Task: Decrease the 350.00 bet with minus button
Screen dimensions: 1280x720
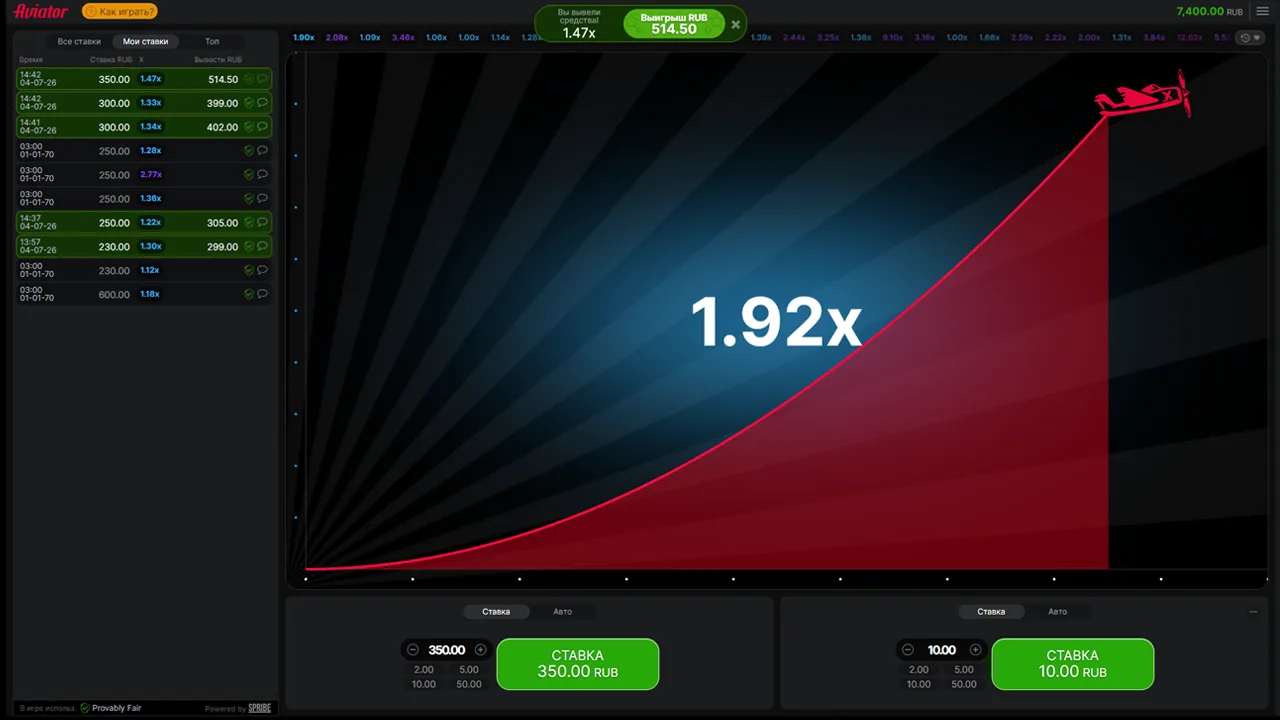Action: pos(413,650)
